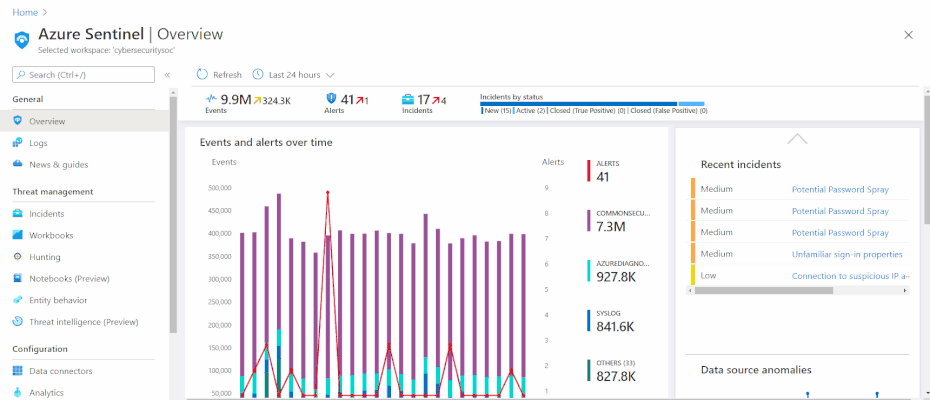Click the right arrow of incidents horizontal scrollbar
930x400 pixels.
pyautogui.click(x=905, y=291)
